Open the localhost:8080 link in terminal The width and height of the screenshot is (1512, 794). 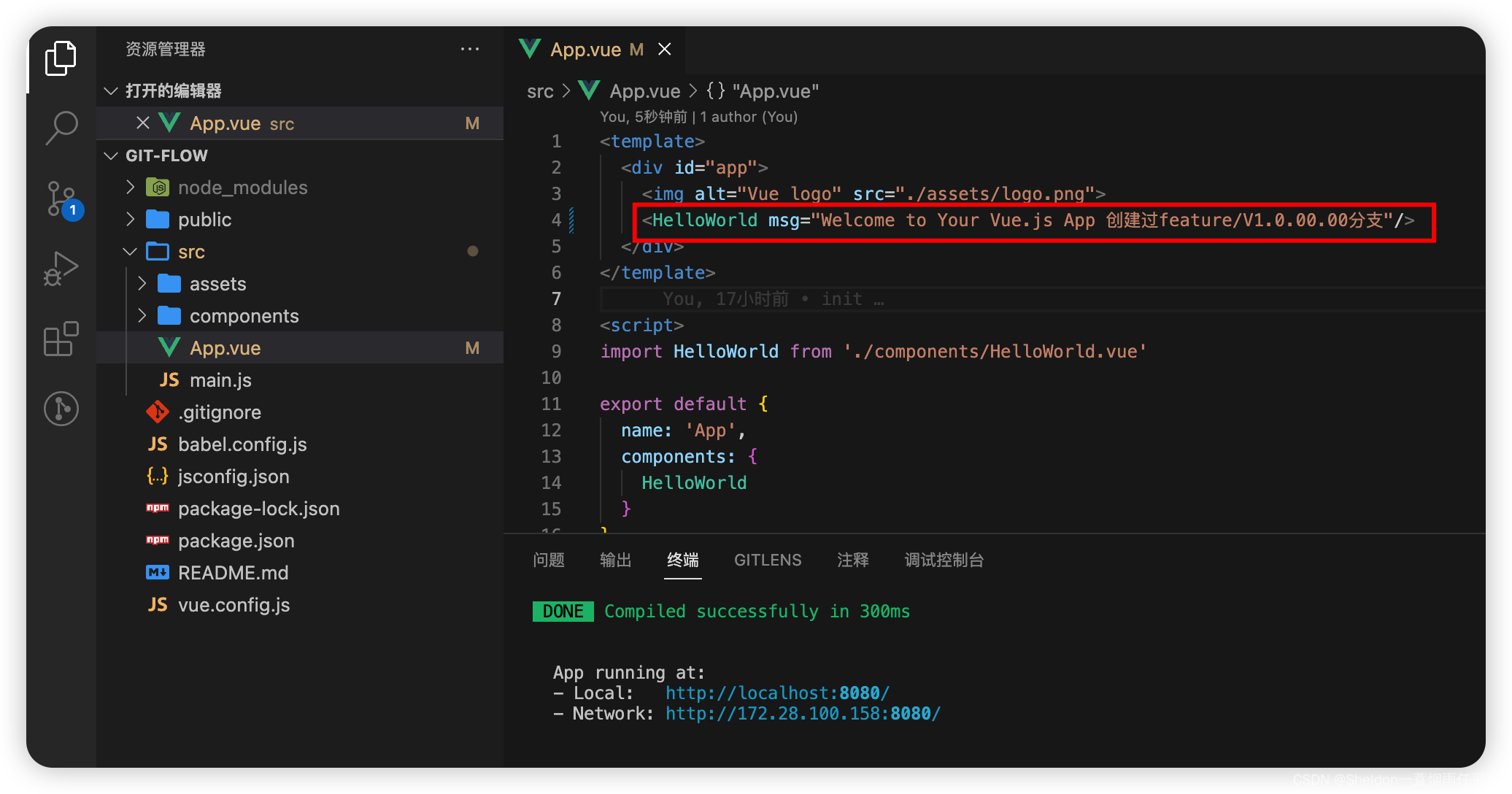[x=777, y=693]
